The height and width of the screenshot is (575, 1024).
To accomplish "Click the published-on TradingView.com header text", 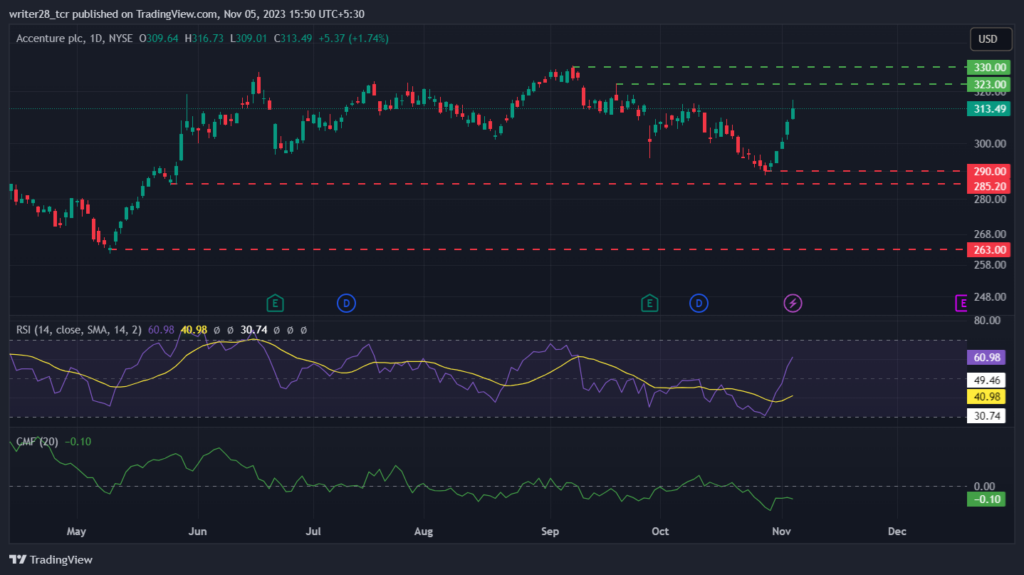I will pyautogui.click(x=187, y=14).
